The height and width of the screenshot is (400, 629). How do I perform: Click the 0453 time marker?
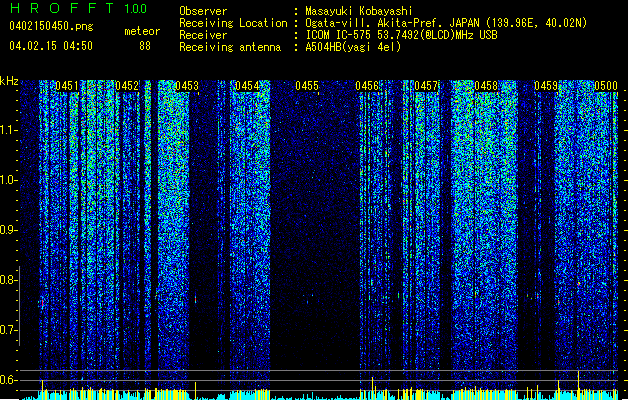tap(187, 86)
